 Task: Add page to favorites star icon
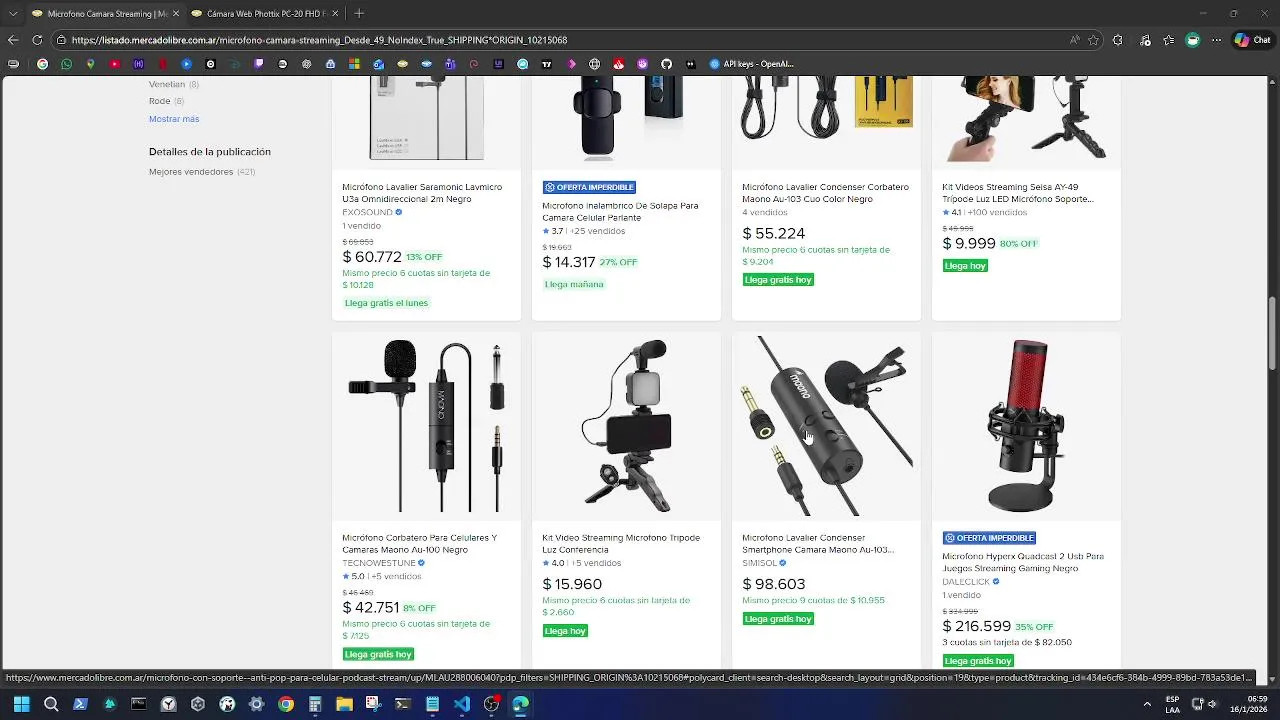point(1094,40)
